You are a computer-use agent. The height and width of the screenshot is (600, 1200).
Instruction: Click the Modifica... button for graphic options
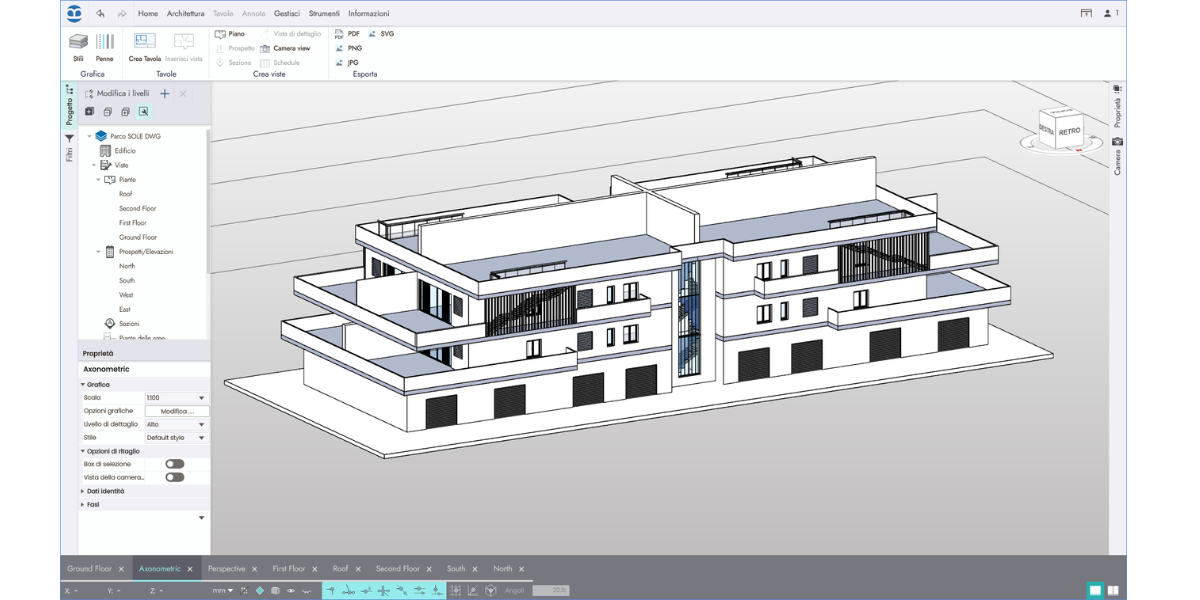coord(177,411)
